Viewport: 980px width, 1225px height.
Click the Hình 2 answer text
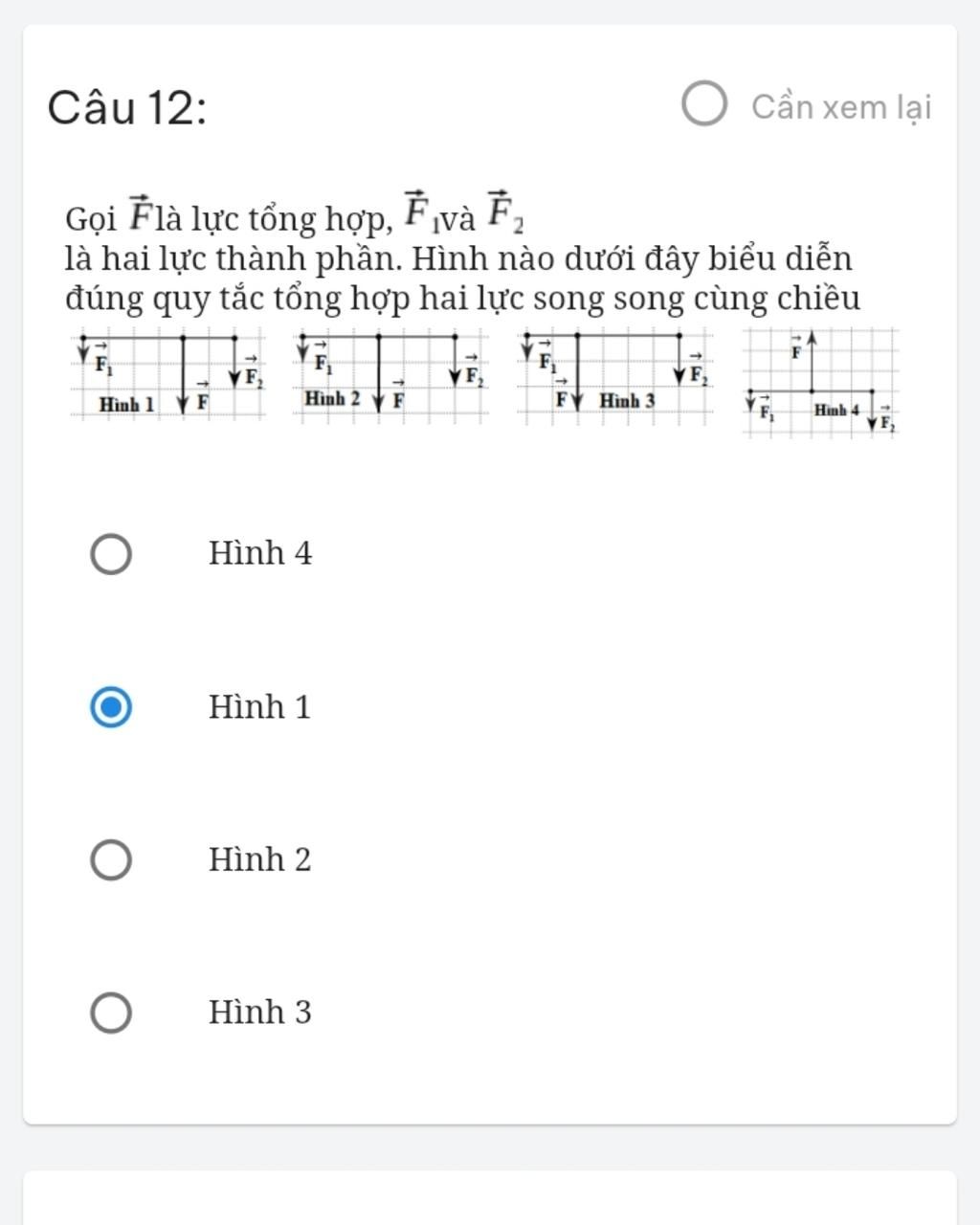[x=260, y=859]
